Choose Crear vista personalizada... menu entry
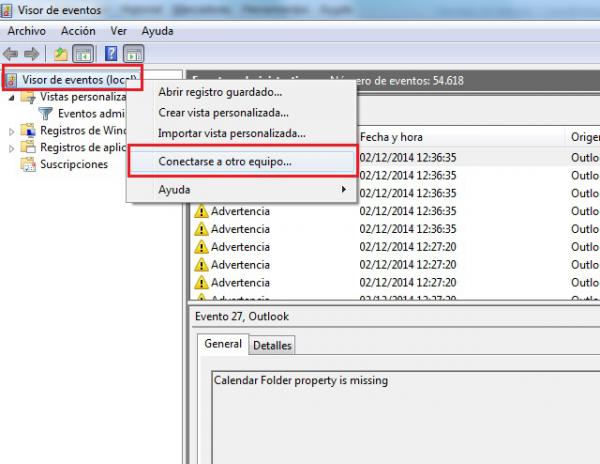Viewport: 600px width, 464px height. (x=241, y=113)
